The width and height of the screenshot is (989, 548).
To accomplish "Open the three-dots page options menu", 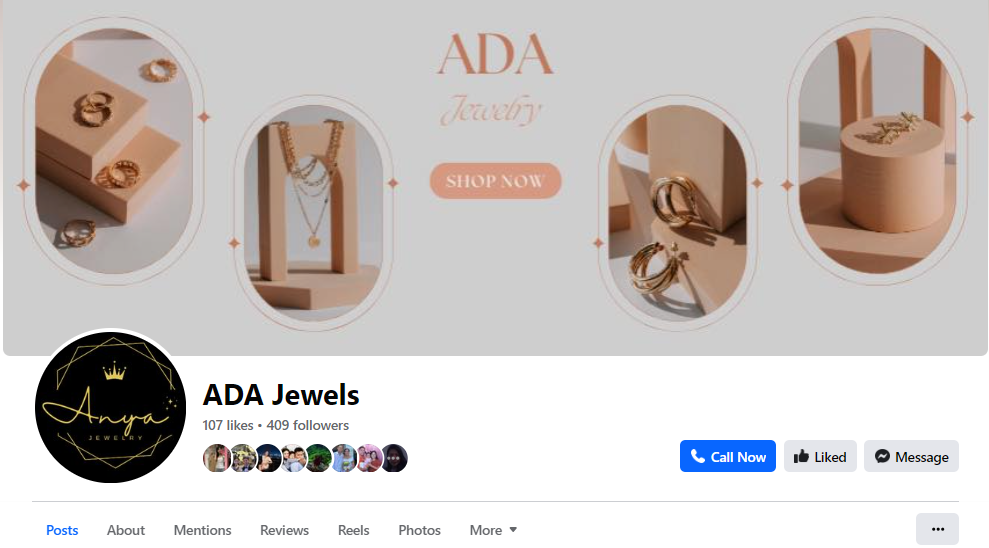I will 937,529.
